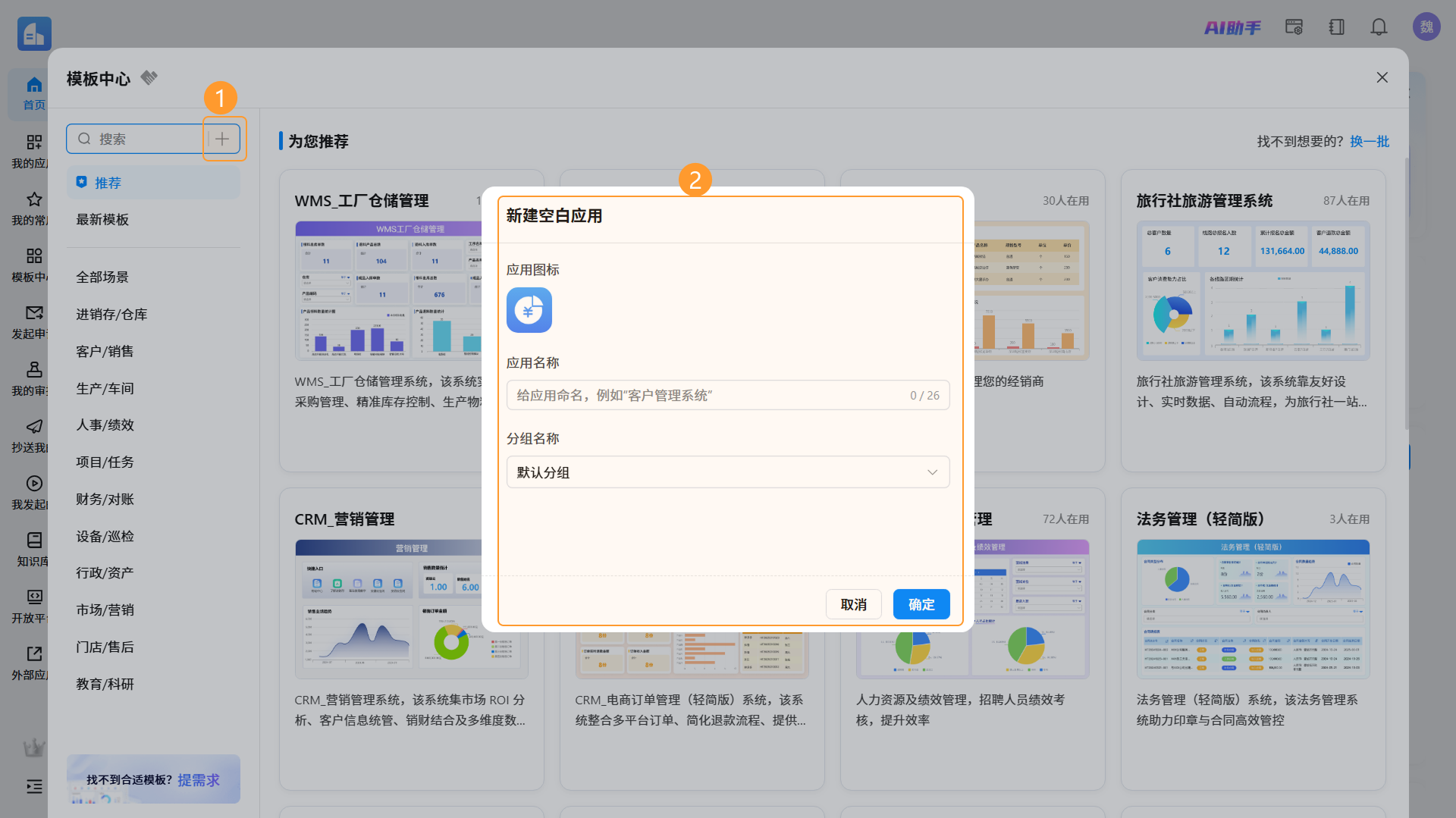Select 行政/资产 category
Image resolution: width=1456 pixels, height=818 pixels.
click(105, 573)
